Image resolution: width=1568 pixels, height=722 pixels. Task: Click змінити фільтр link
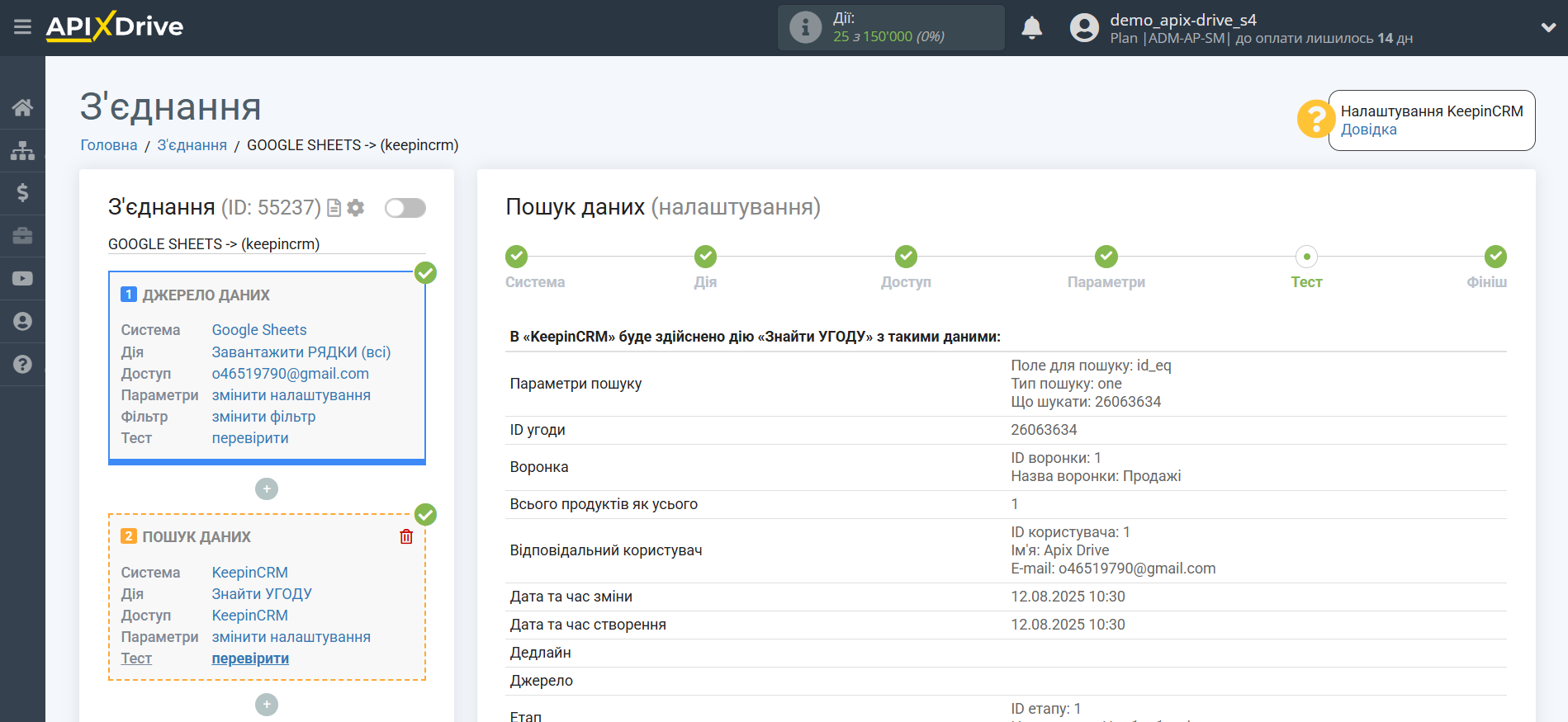coord(264,417)
